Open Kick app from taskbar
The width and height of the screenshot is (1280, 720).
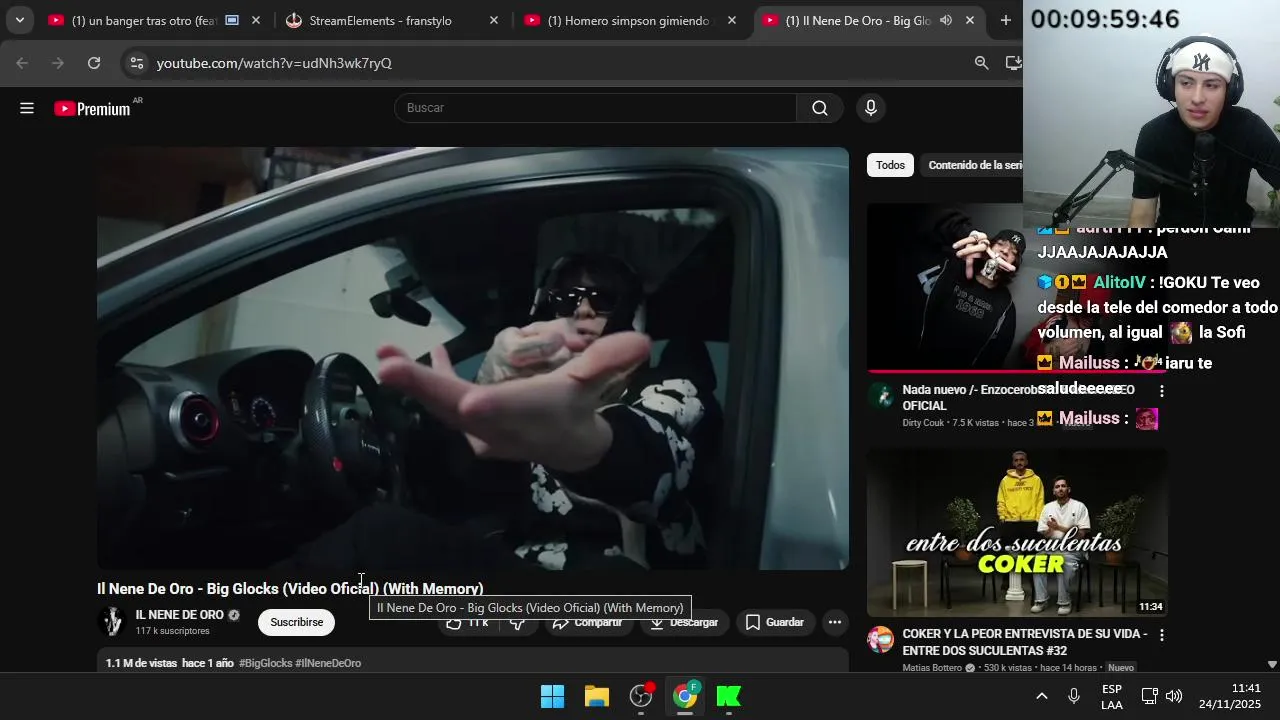click(729, 696)
